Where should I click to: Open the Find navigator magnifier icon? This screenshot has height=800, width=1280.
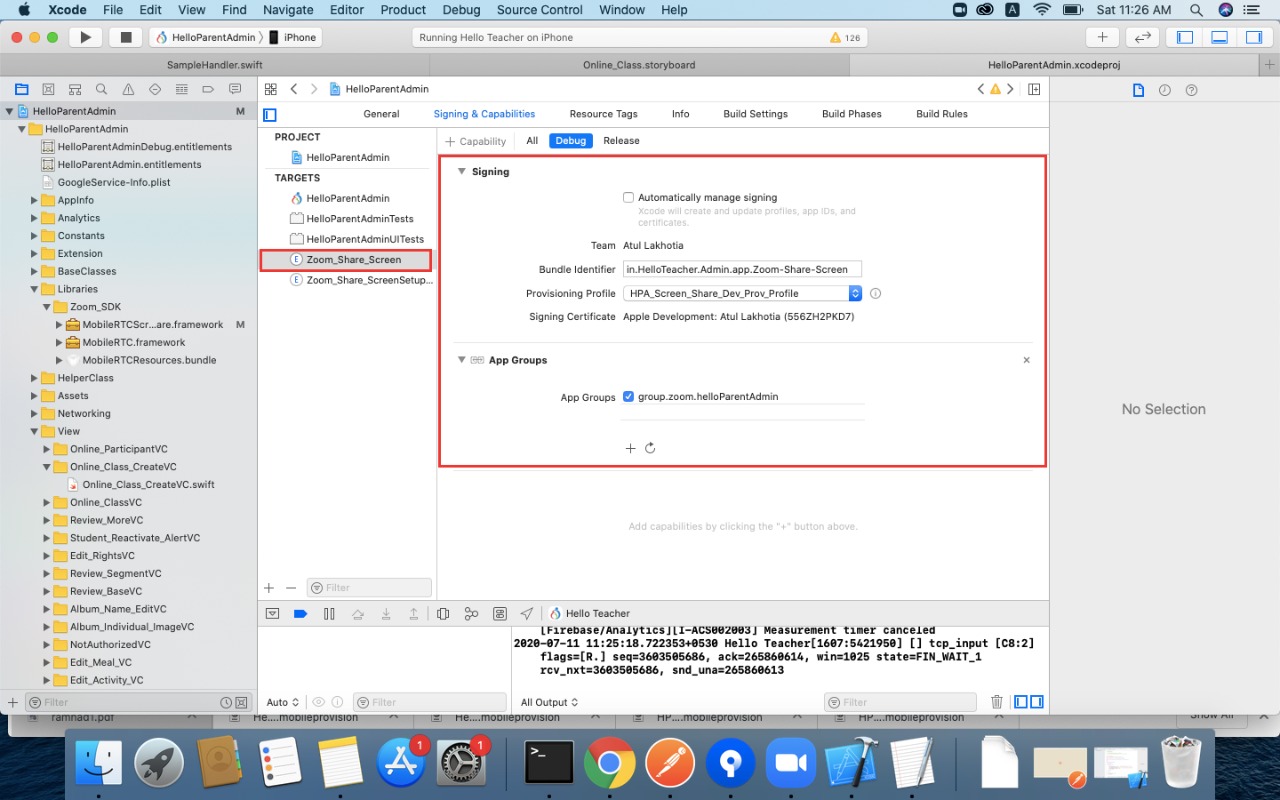[102, 89]
